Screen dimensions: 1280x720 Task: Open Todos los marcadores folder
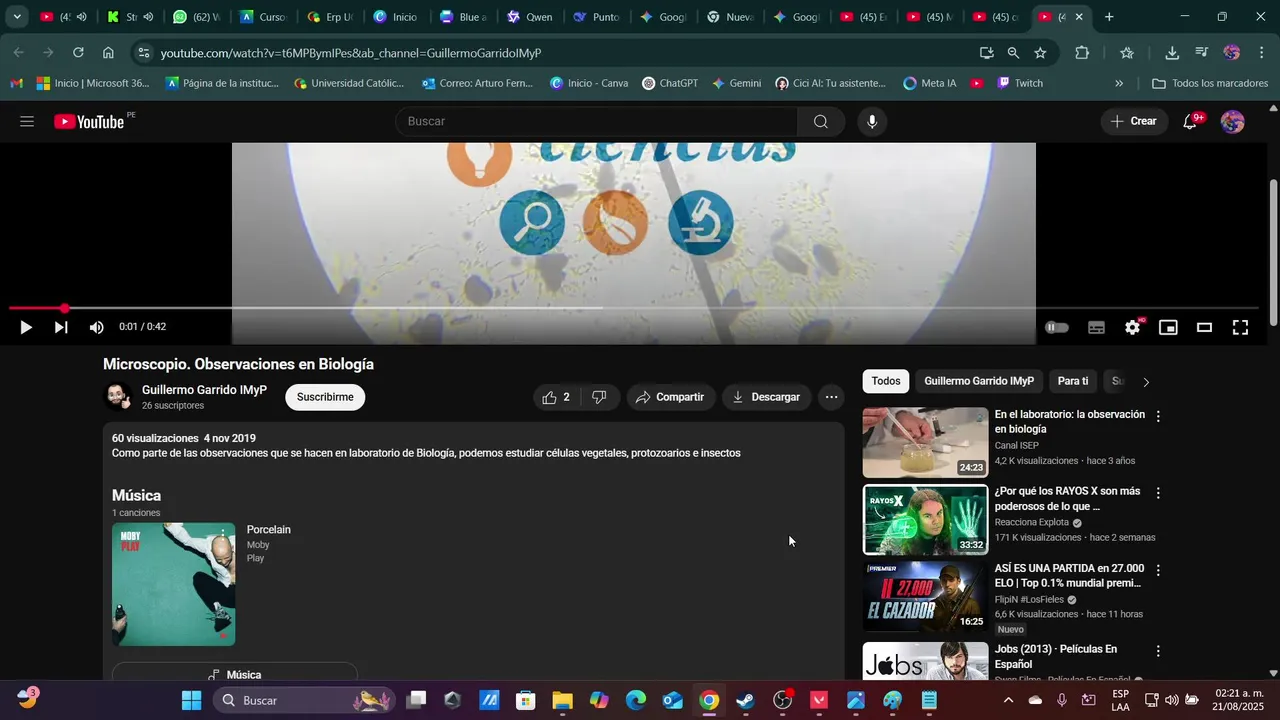[1210, 83]
